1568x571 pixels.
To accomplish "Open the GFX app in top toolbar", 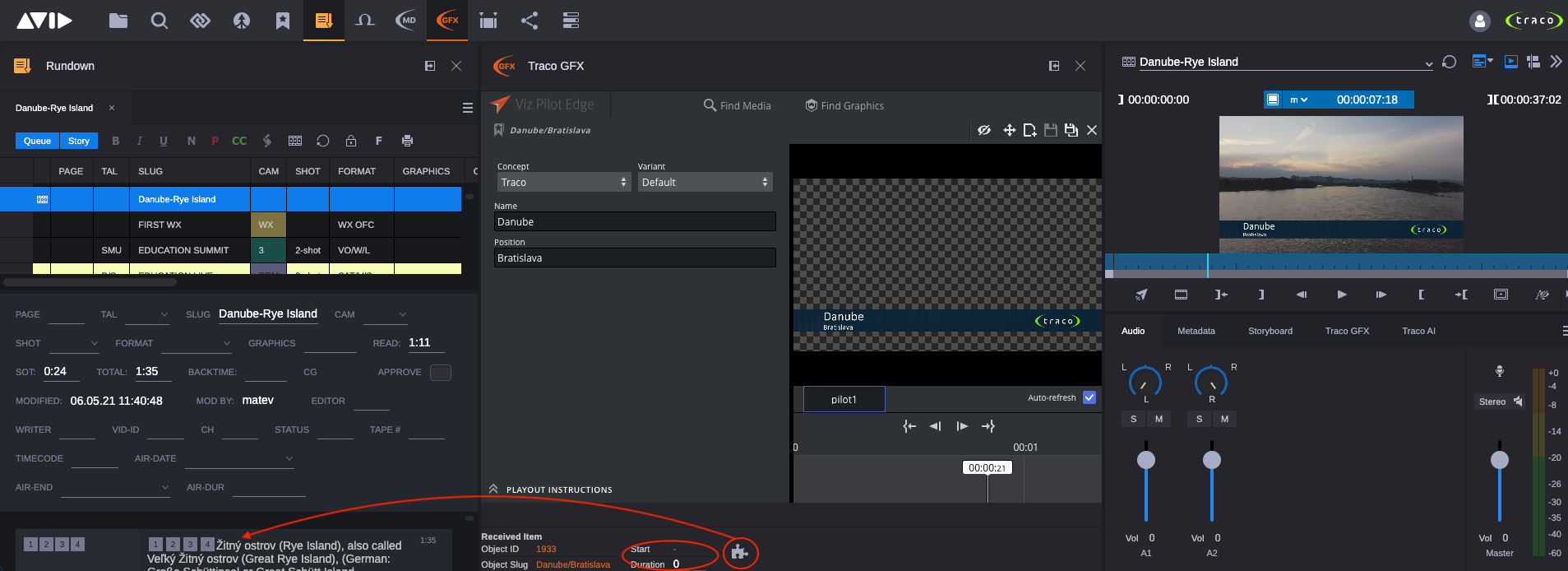I will (x=447, y=21).
